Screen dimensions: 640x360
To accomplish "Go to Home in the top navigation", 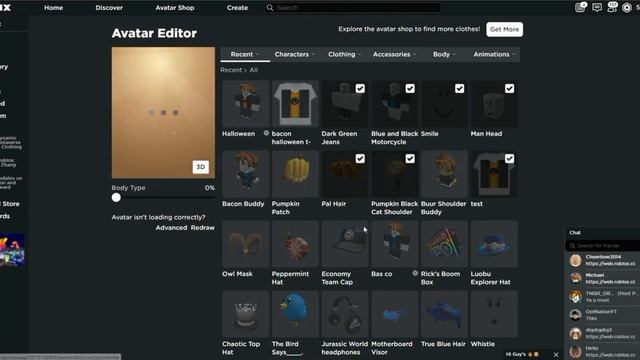I will [x=53, y=8].
